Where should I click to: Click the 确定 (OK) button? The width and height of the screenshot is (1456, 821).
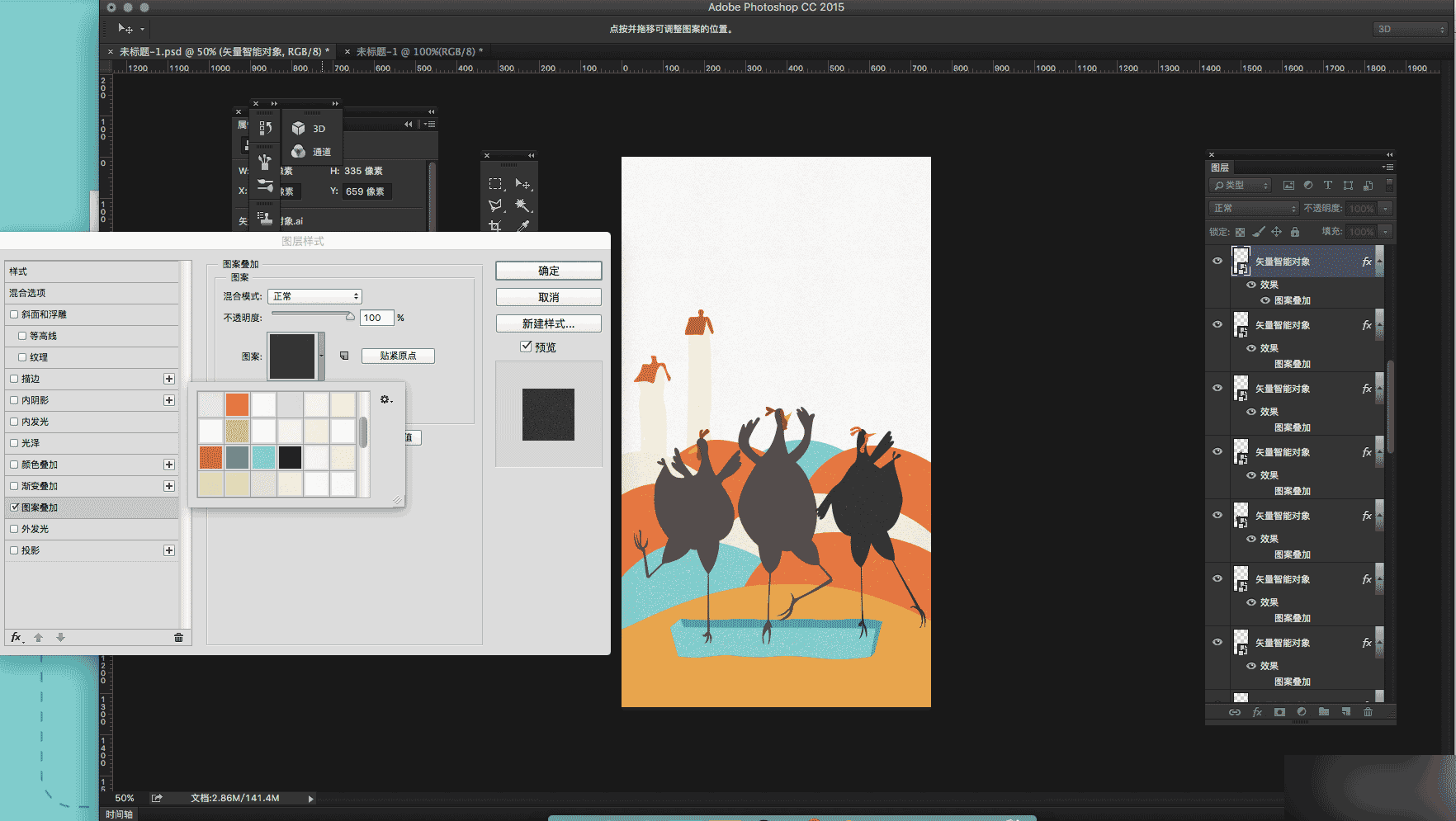[x=548, y=271]
